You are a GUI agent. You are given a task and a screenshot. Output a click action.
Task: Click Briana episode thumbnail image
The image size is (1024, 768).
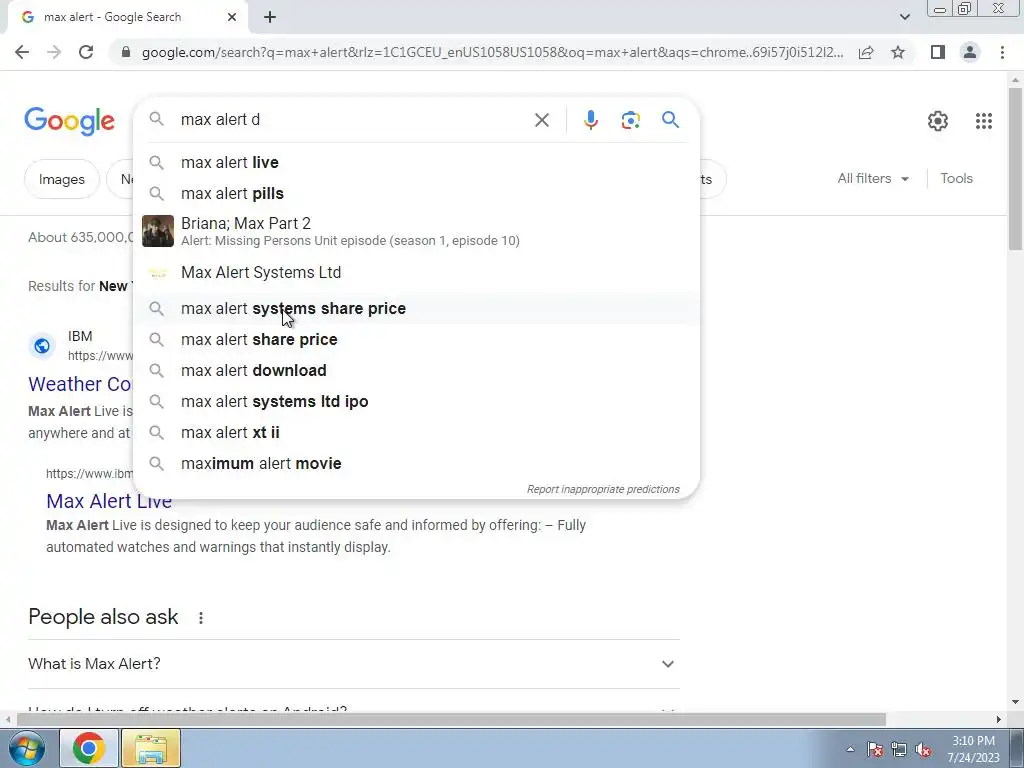[158, 231]
